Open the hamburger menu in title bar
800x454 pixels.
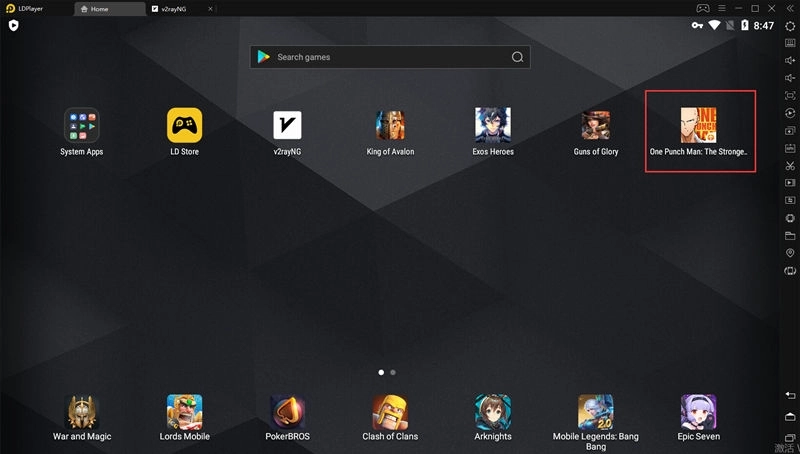coord(721,8)
